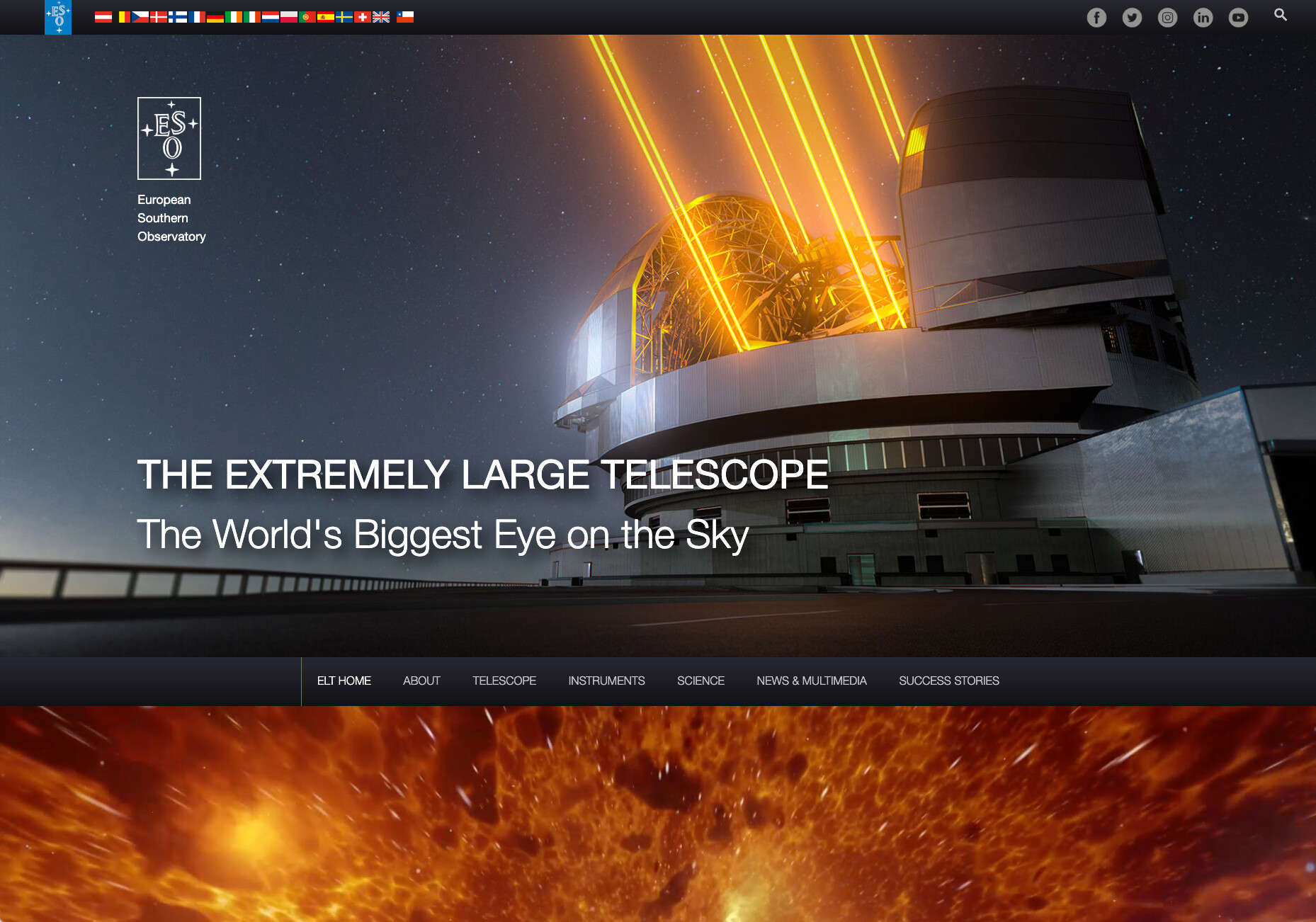Select the Portugal flag
Screen dimensions: 1316x922
(307, 17)
